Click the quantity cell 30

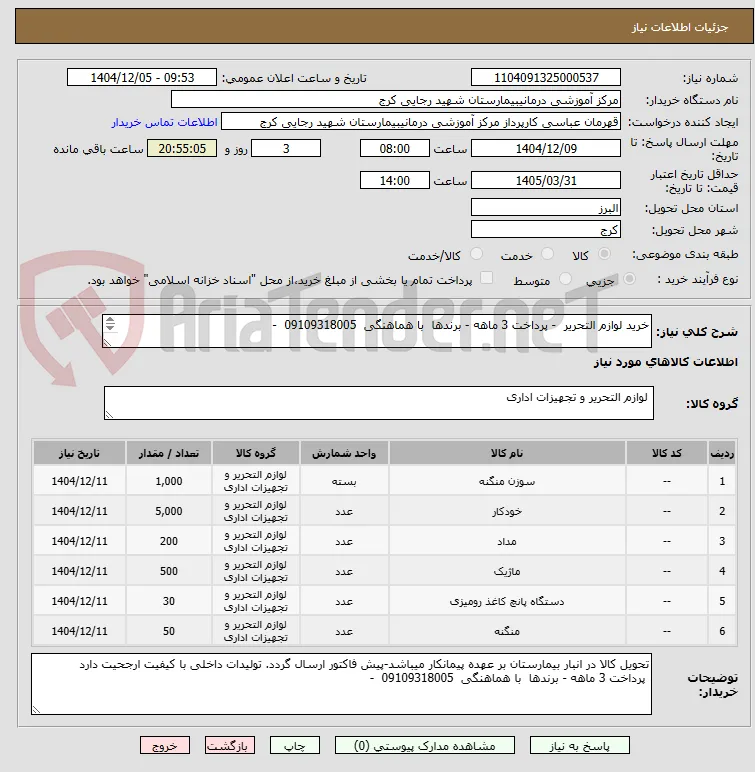pyautogui.click(x=169, y=601)
